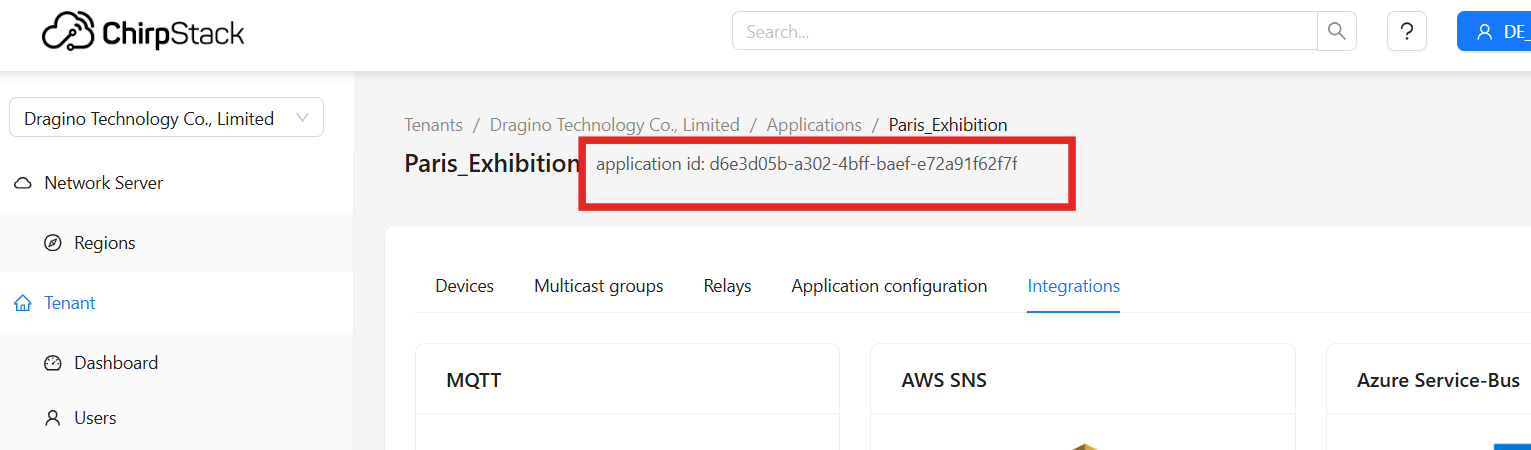Click the home icon beside Tenant

point(23,303)
